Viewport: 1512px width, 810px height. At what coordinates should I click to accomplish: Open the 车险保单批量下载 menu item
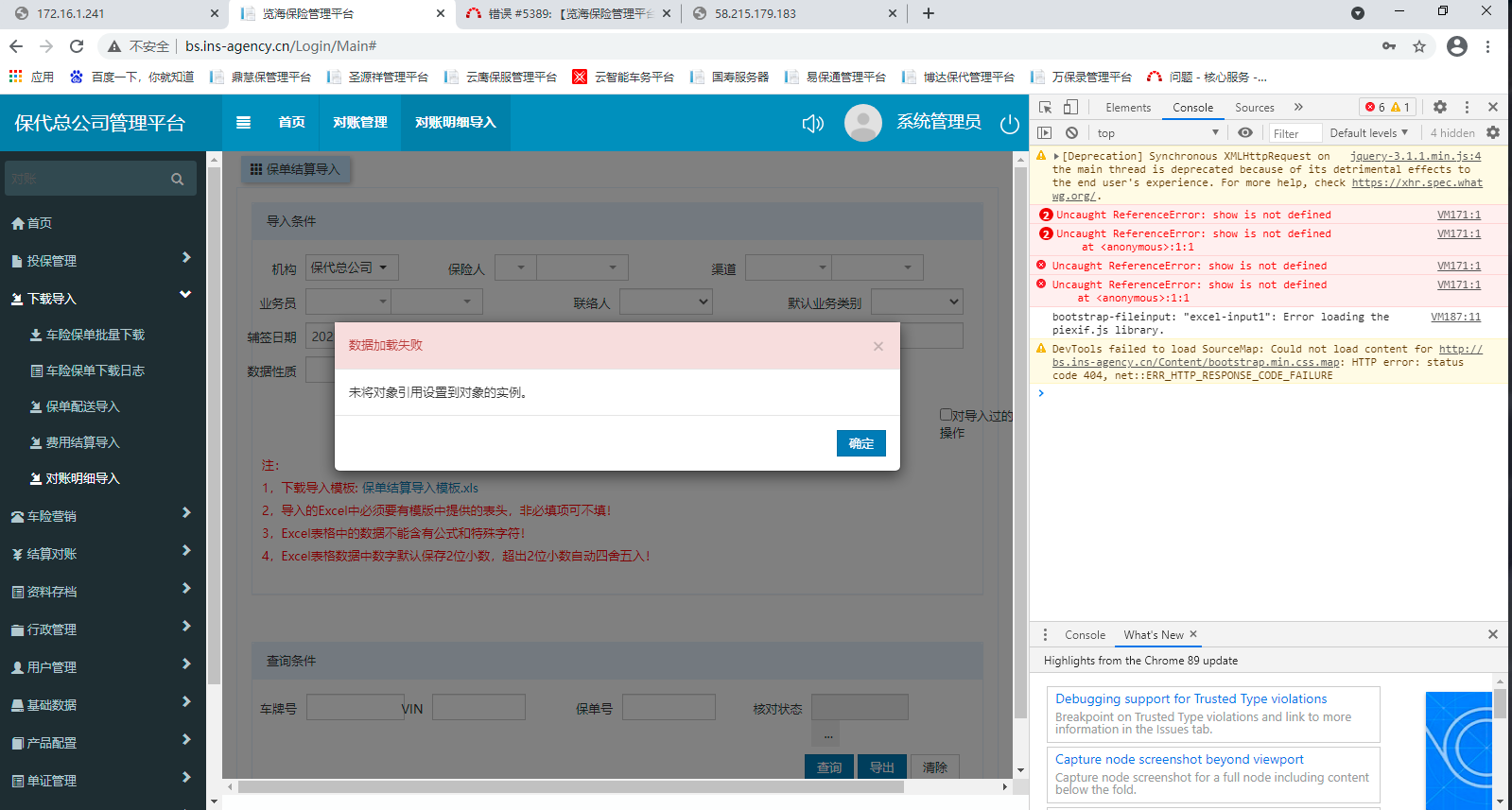[x=96, y=335]
